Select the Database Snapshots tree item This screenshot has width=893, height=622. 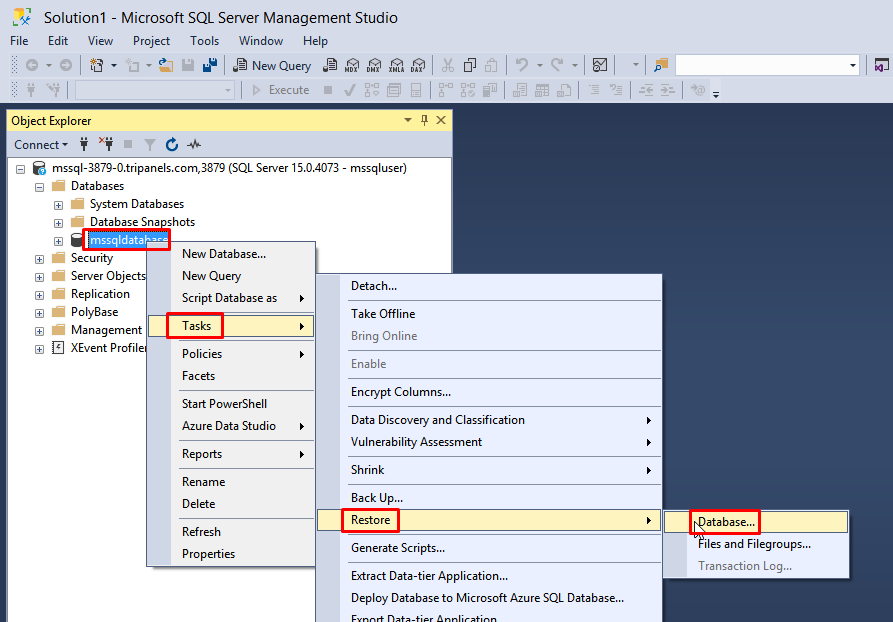pyautogui.click(x=142, y=222)
